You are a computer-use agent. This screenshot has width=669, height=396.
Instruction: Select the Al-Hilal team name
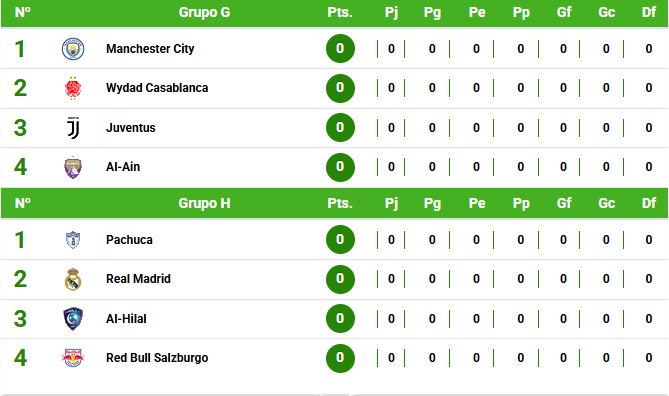[126, 319]
